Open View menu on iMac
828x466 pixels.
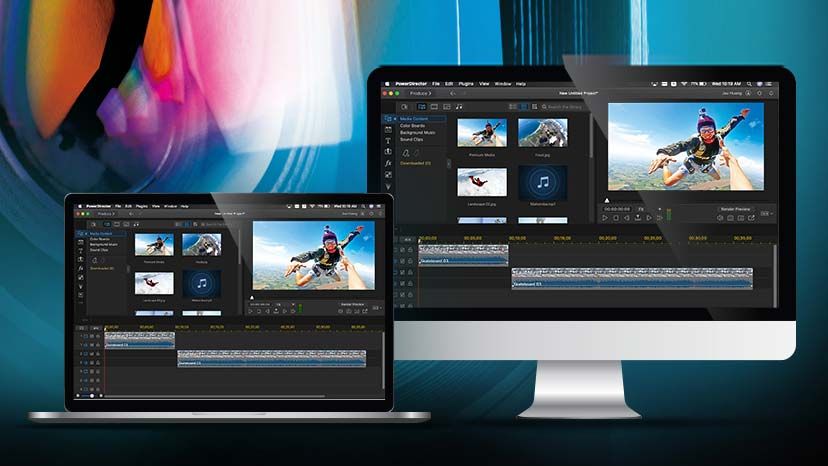(484, 84)
